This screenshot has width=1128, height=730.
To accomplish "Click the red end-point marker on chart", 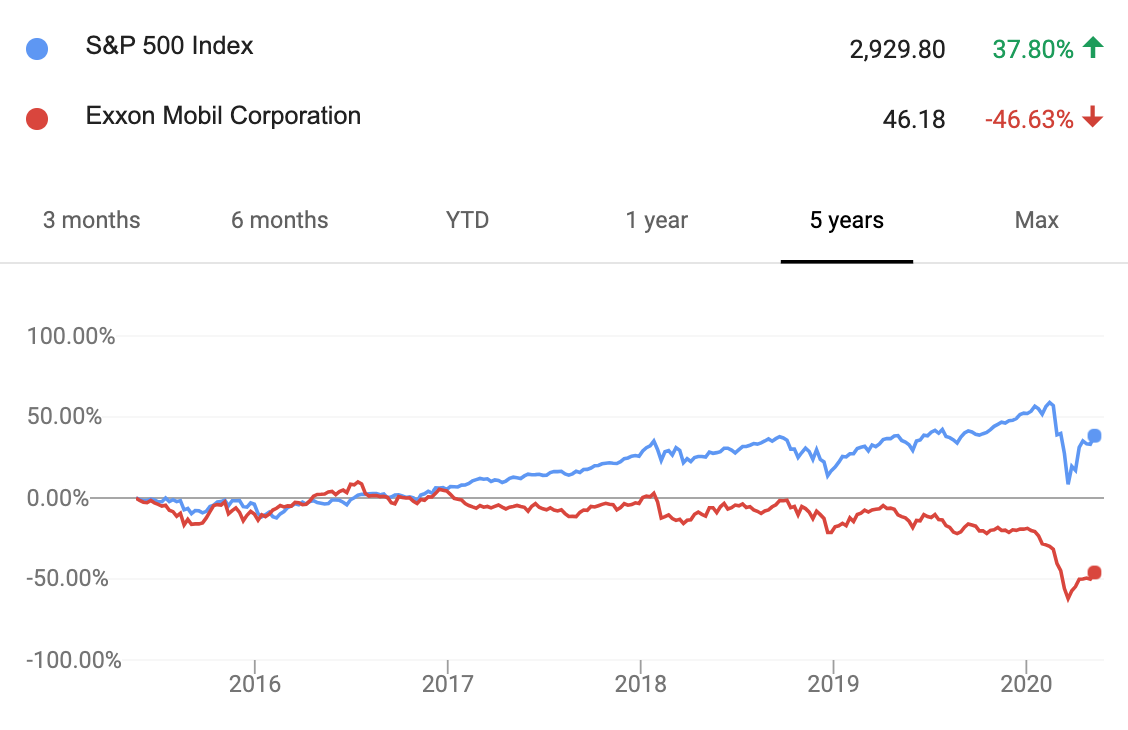I will click(1094, 572).
